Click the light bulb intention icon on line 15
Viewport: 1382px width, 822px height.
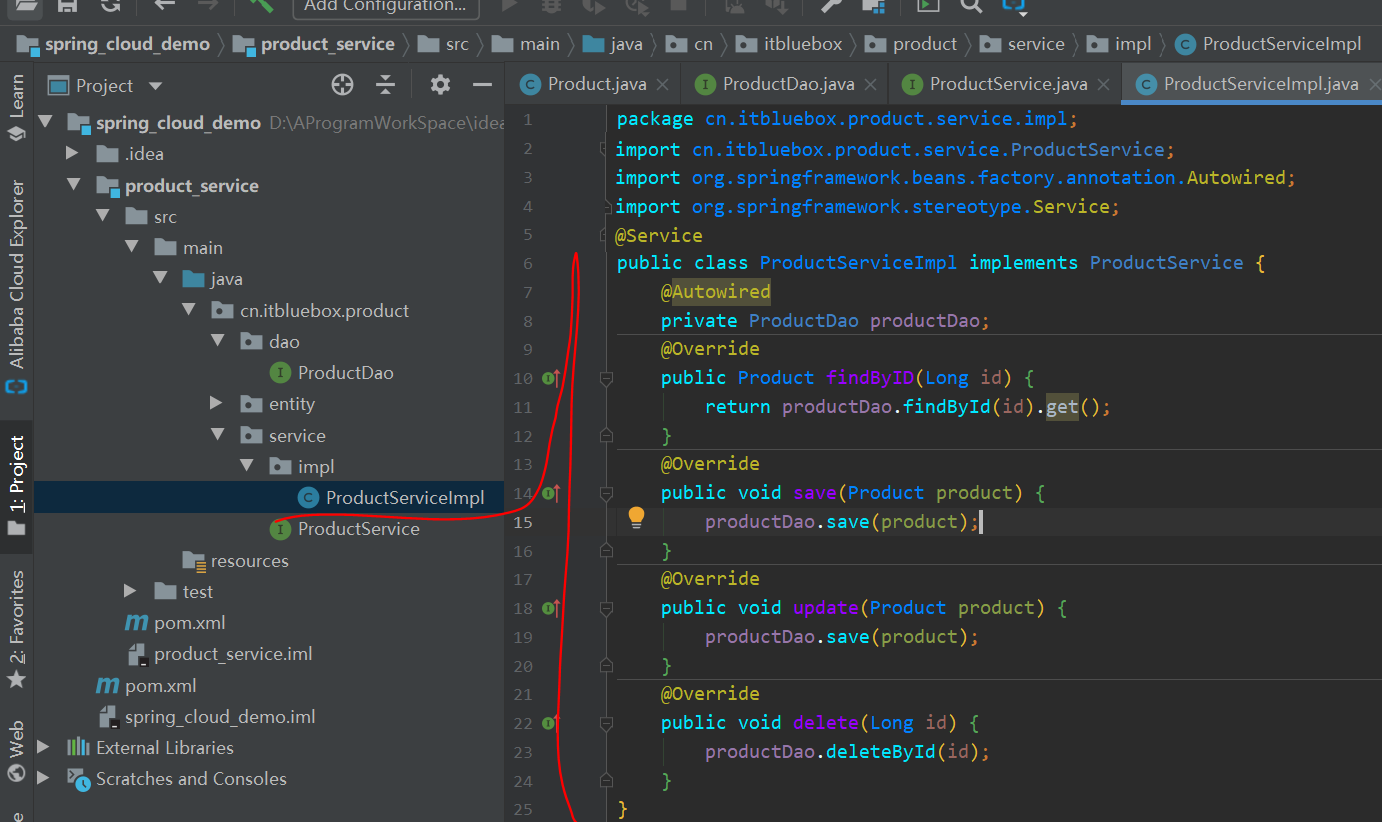(636, 517)
